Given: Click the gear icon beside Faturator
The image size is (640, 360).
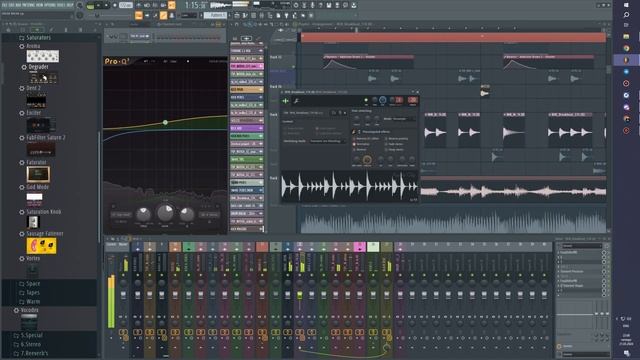Looking at the screenshot, I should [22, 162].
